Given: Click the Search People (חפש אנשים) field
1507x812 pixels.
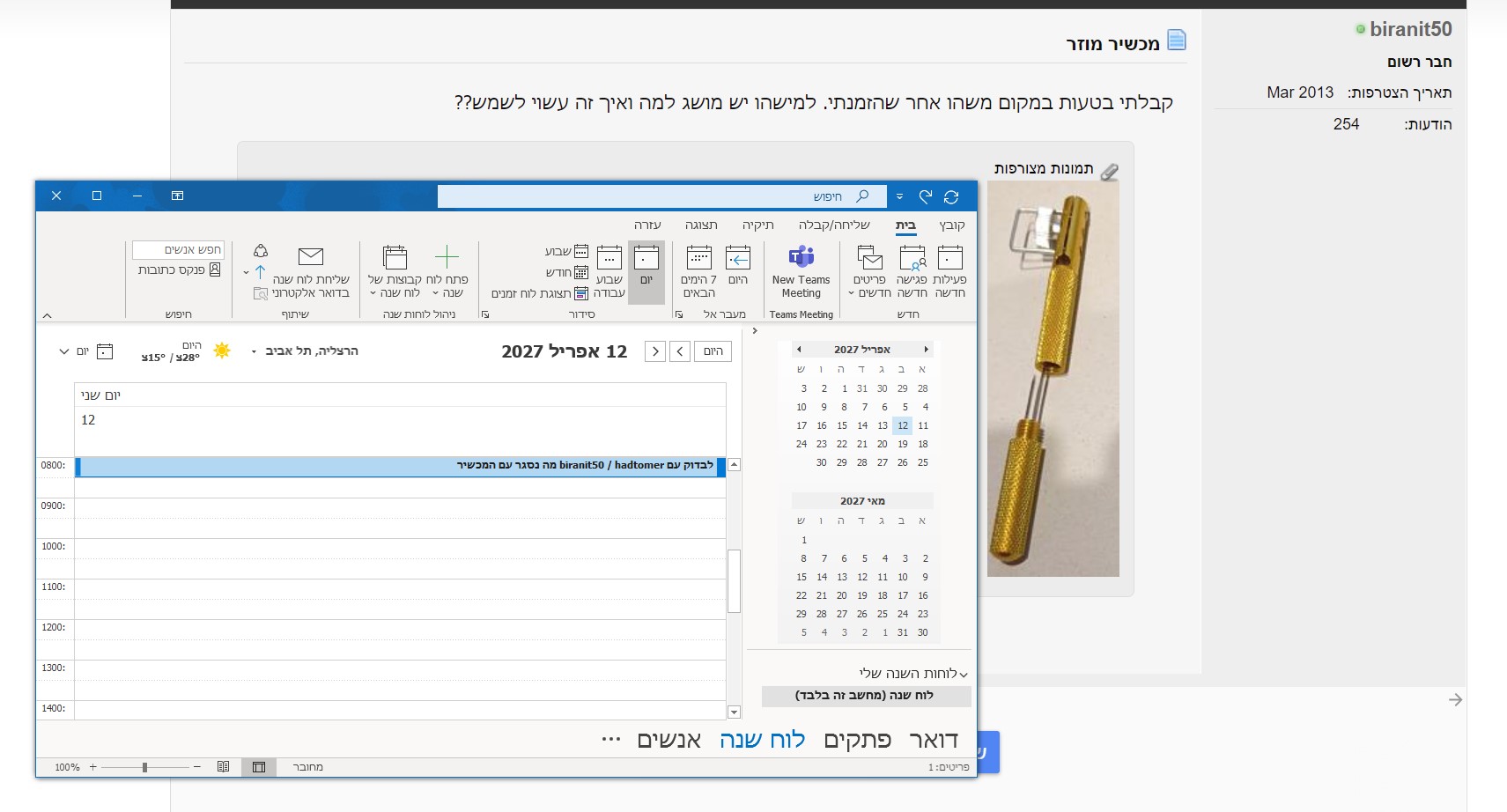Looking at the screenshot, I should 179,249.
